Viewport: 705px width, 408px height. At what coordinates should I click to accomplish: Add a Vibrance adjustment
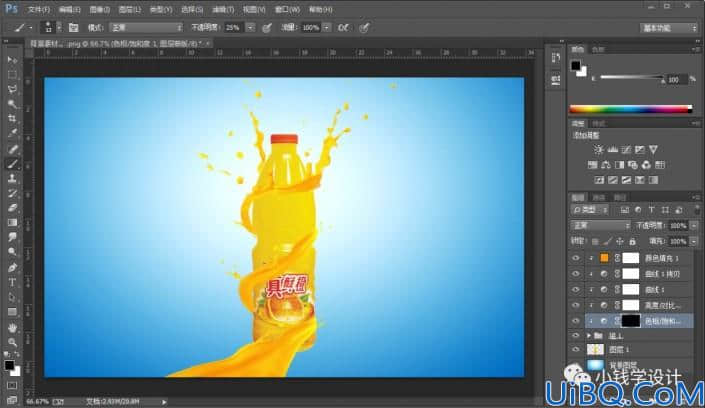(653, 149)
